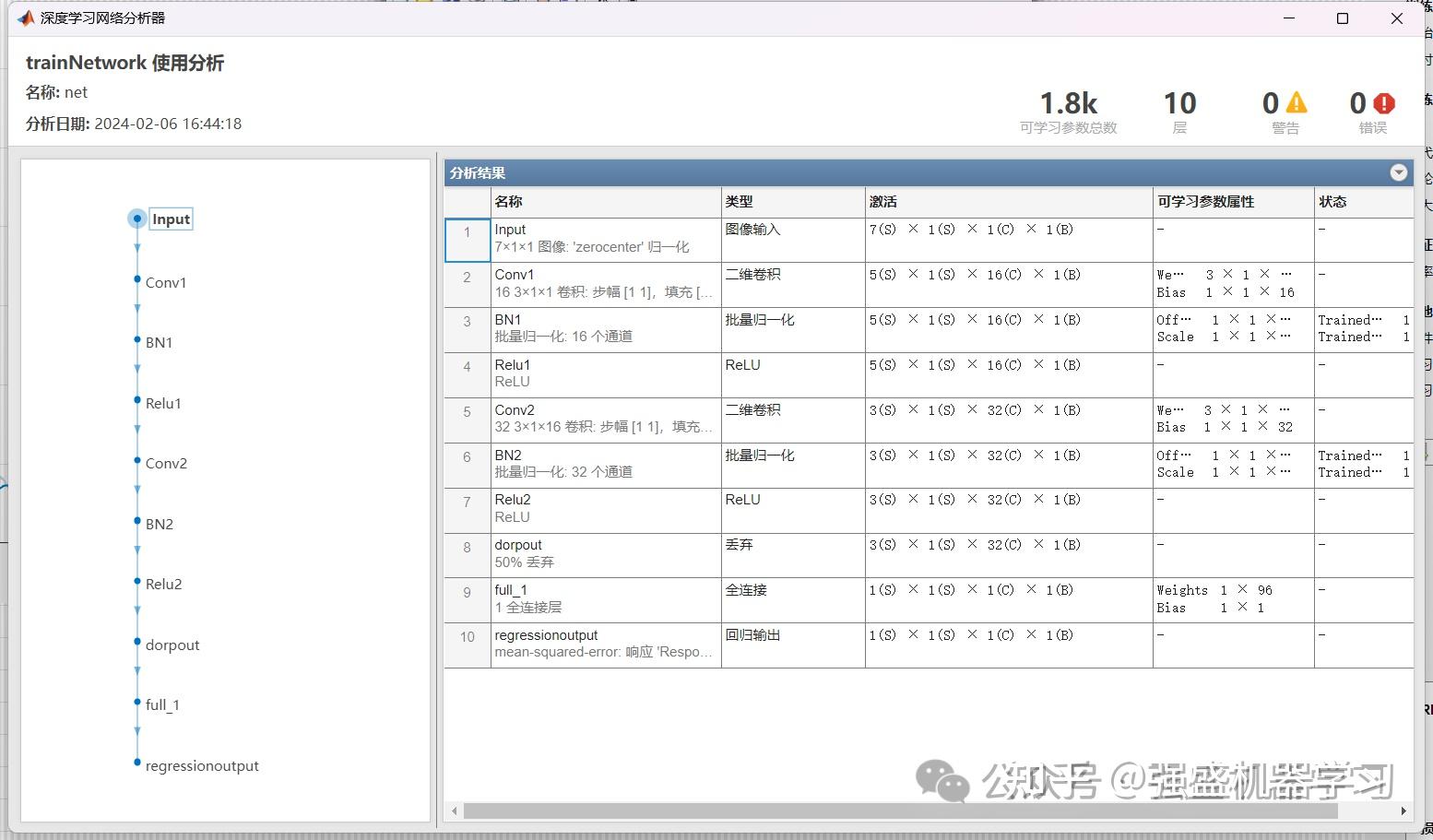
Task: Select the Relu2 row in the results table
Action: [929, 510]
